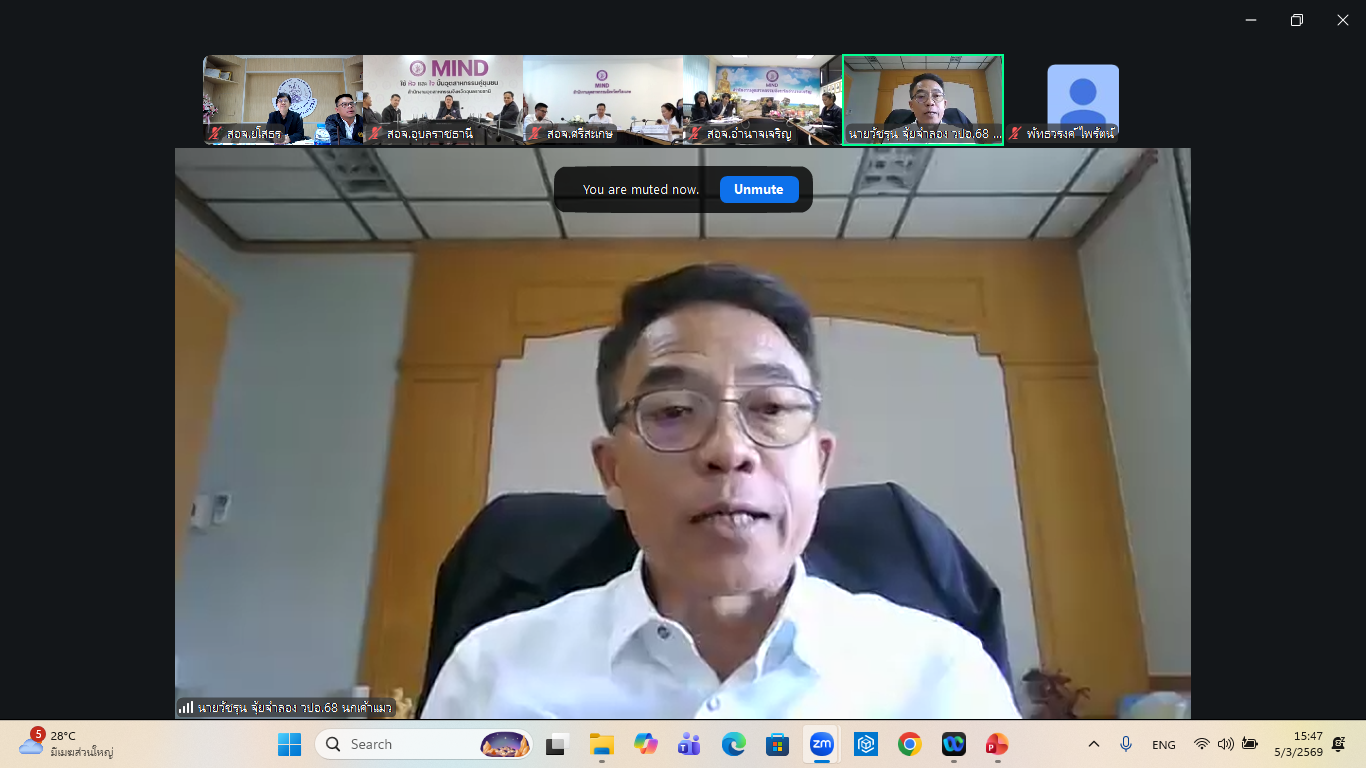Select the สอจ.อุบลราชธานี participant video thumbnail
The image size is (1366, 768).
pos(443,100)
